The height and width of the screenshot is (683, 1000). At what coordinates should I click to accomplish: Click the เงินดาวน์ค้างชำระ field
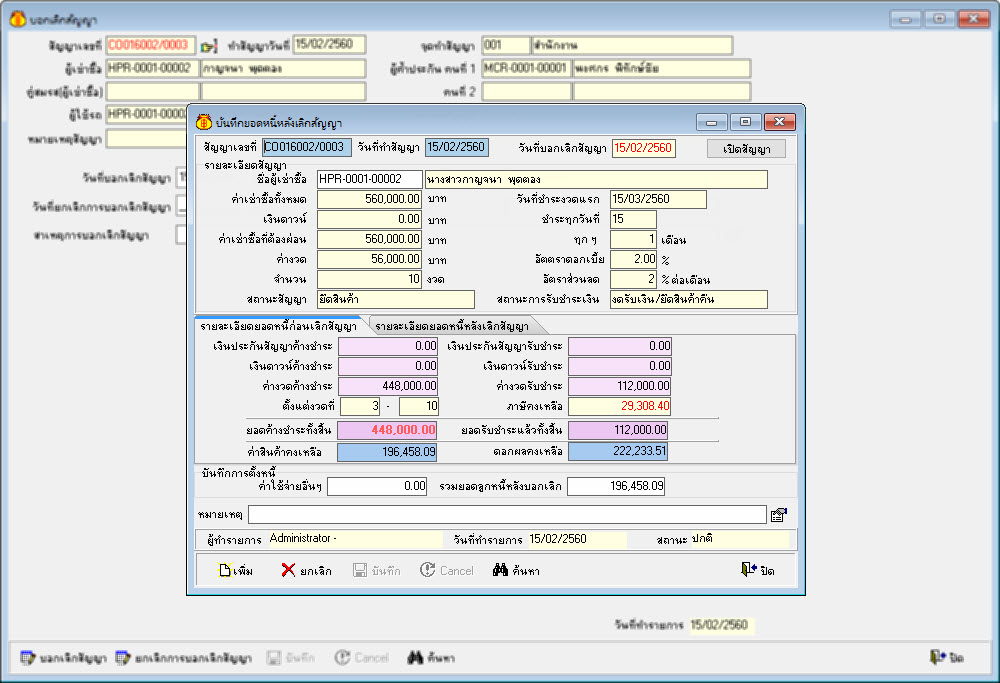click(388, 366)
